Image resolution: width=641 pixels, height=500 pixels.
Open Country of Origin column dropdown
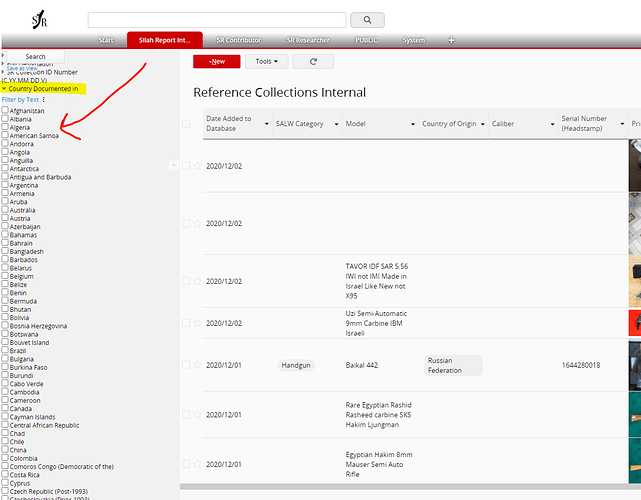(x=483, y=124)
